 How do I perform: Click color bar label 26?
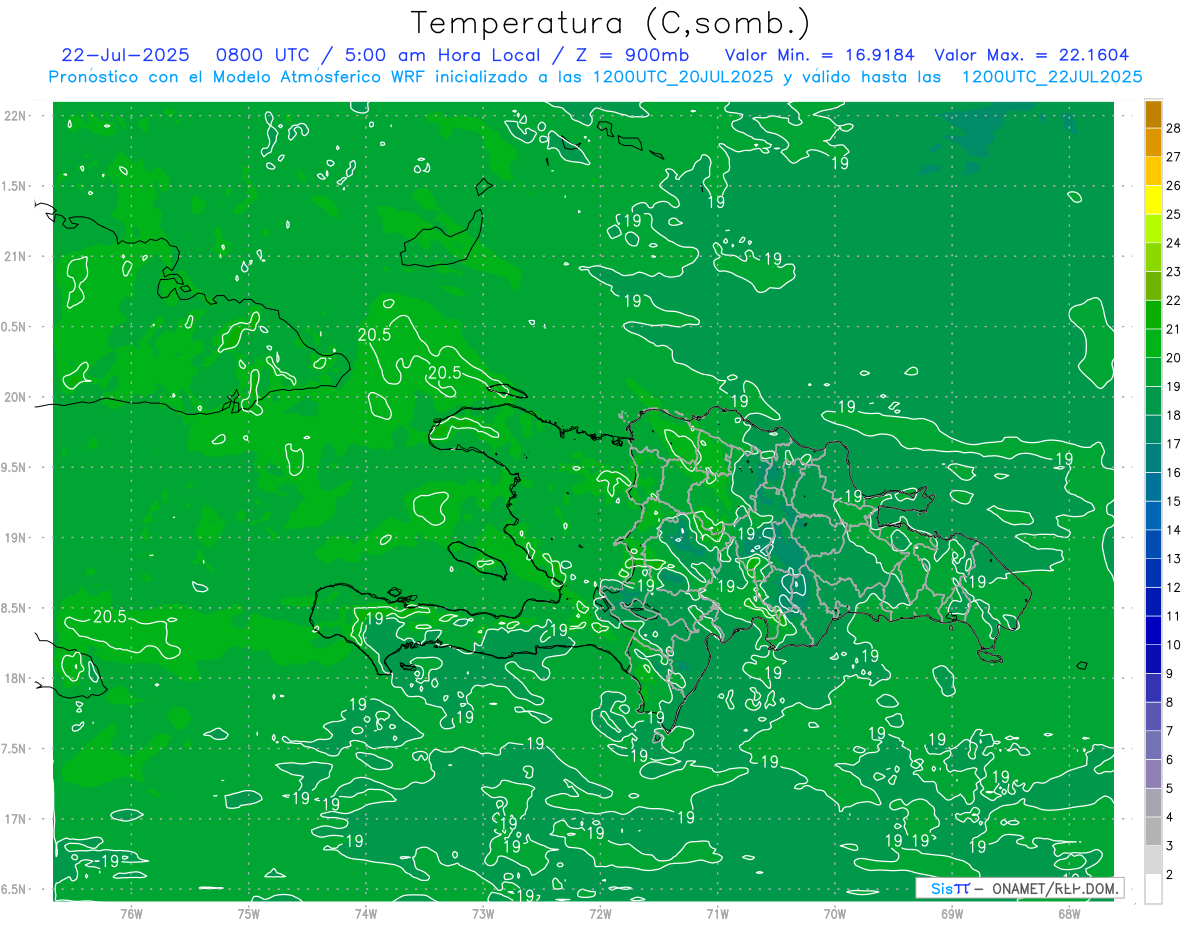(1173, 185)
